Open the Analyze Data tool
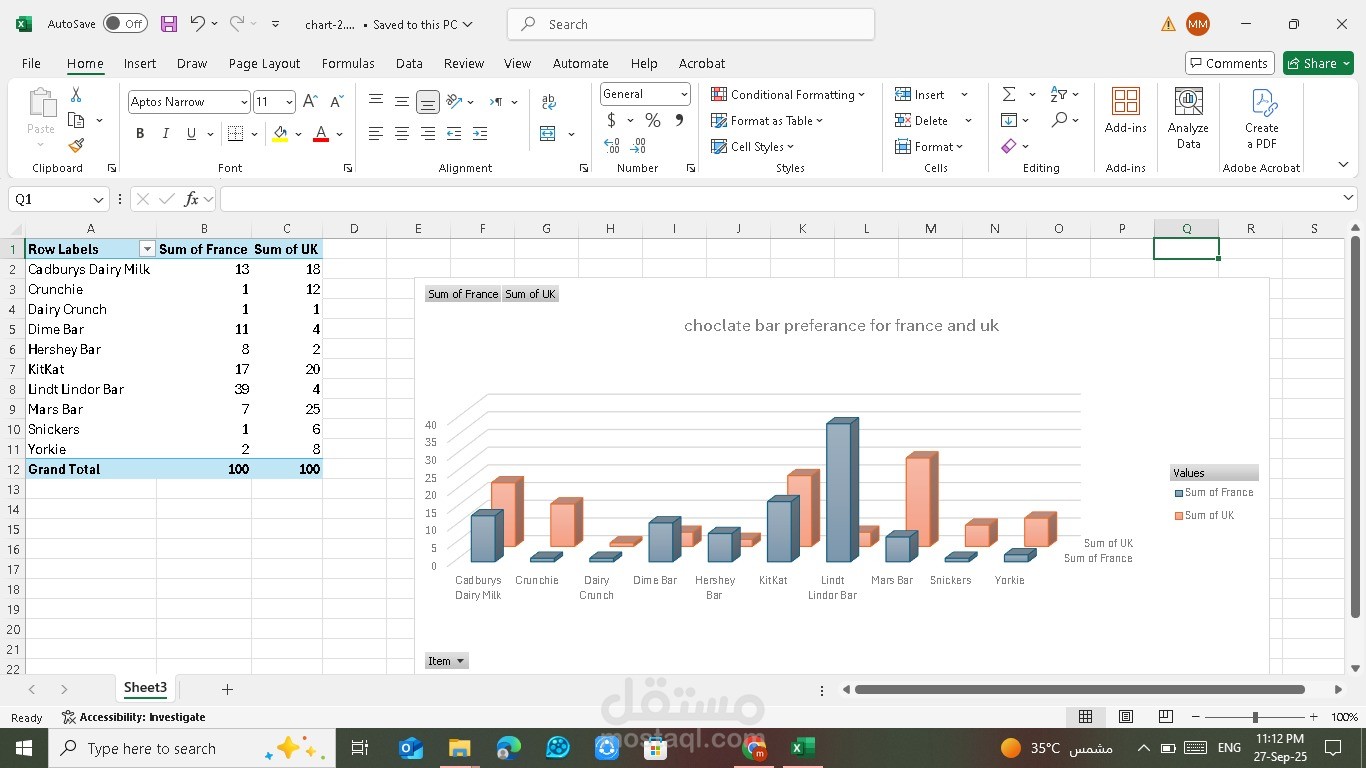The width and height of the screenshot is (1366, 768). pyautogui.click(x=1188, y=119)
